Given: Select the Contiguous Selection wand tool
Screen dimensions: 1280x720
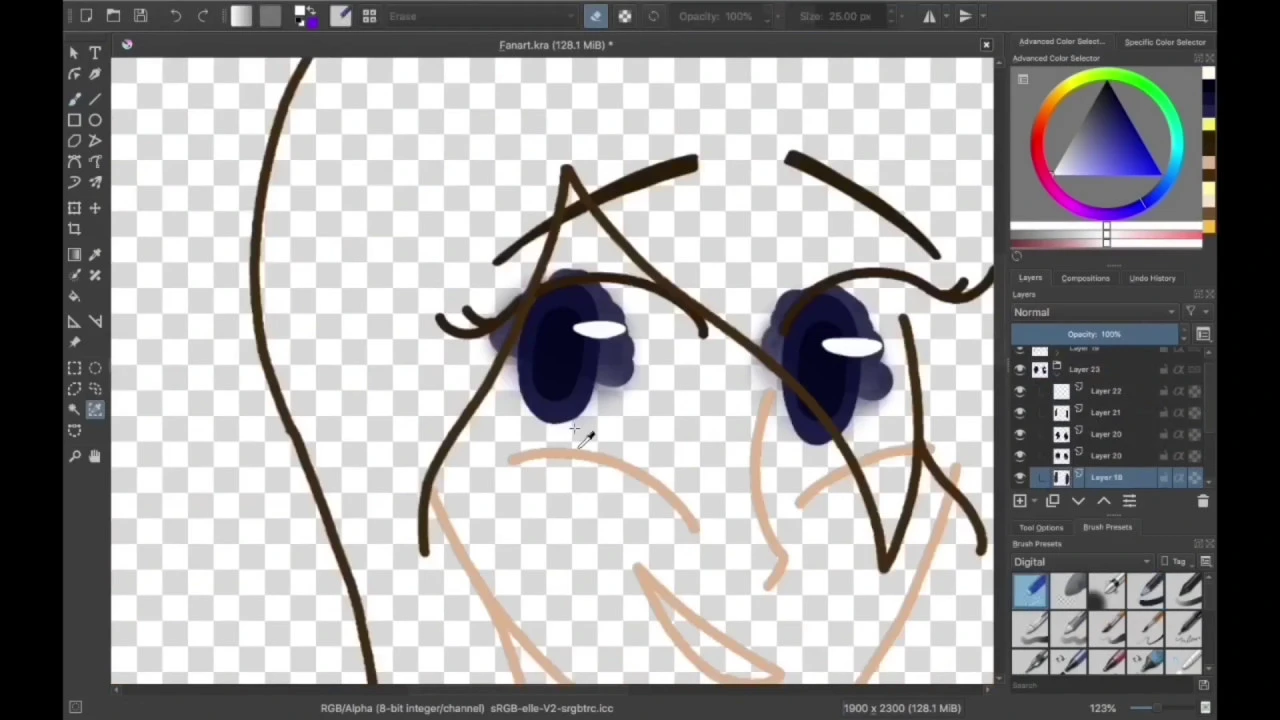Looking at the screenshot, I should (74, 410).
